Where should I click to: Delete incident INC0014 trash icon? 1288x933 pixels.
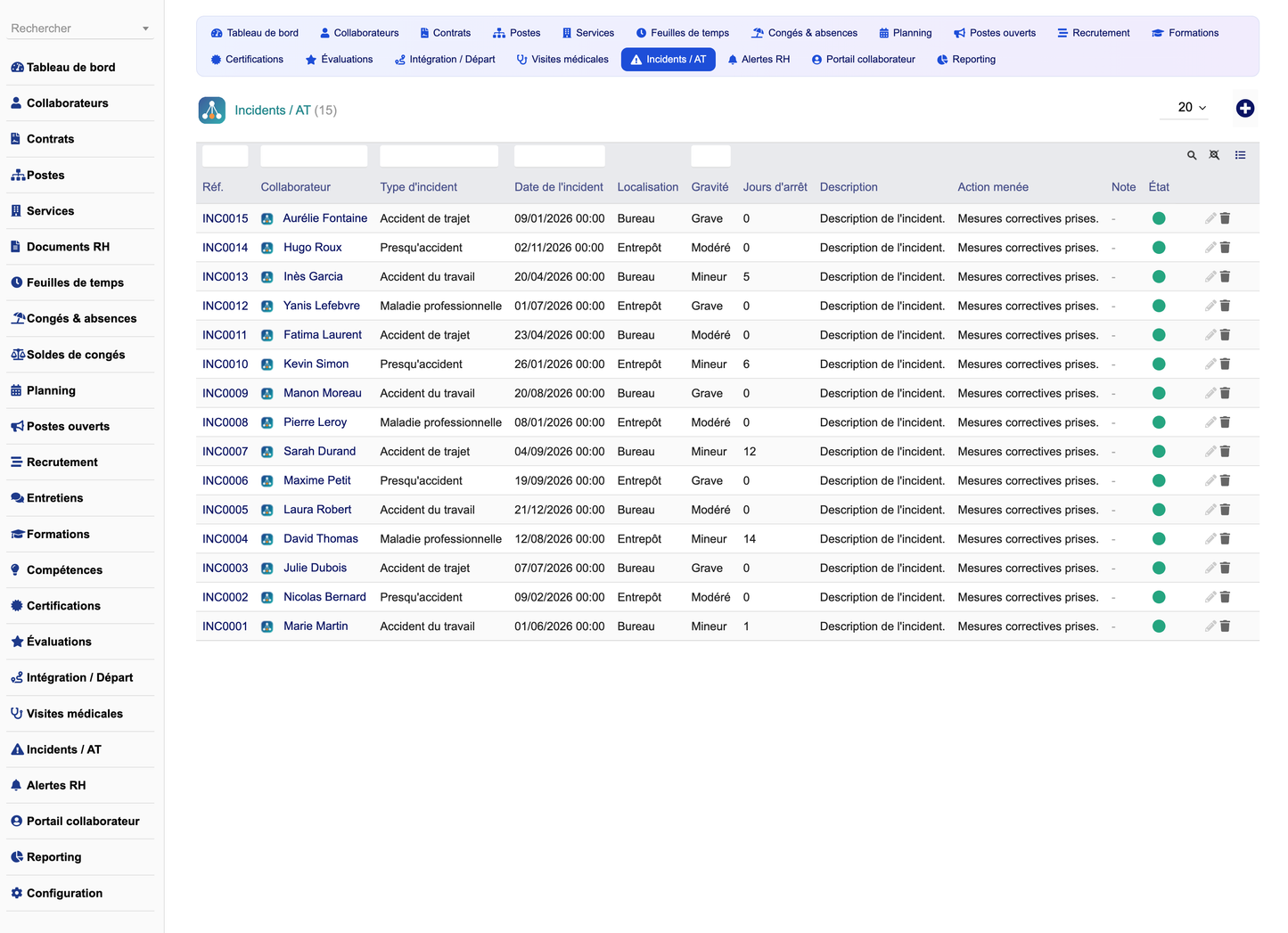coord(1225,248)
